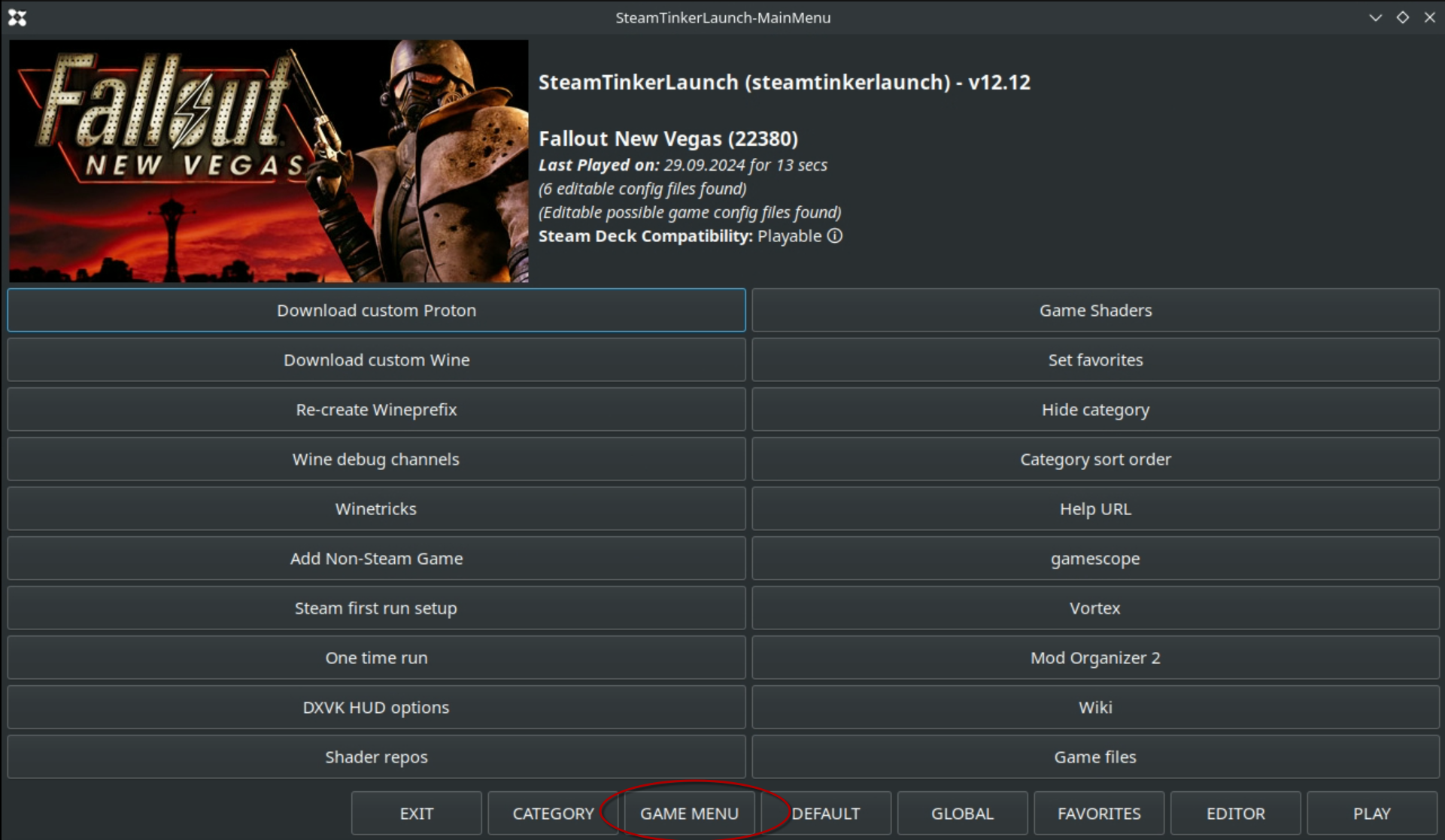Click the Steam Deck compatibility info icon

pos(835,236)
